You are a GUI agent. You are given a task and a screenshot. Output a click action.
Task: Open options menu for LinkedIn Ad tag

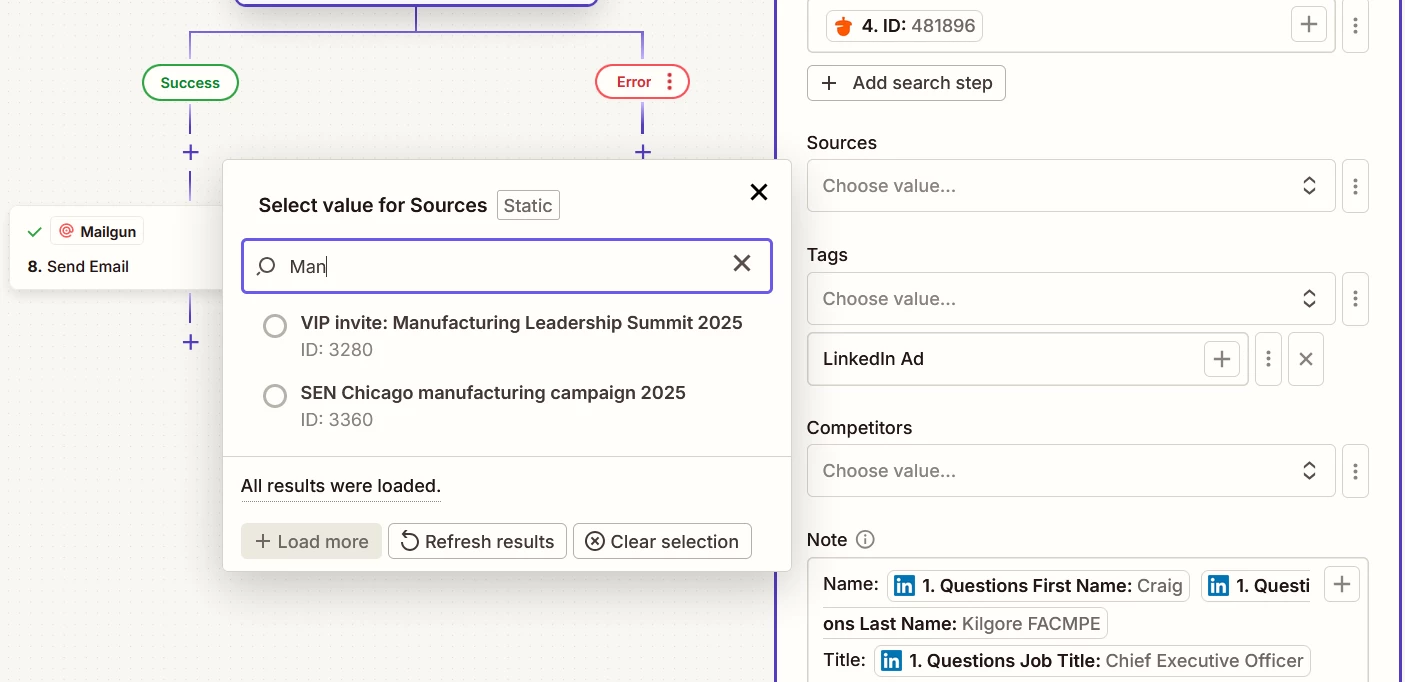[1268, 359]
